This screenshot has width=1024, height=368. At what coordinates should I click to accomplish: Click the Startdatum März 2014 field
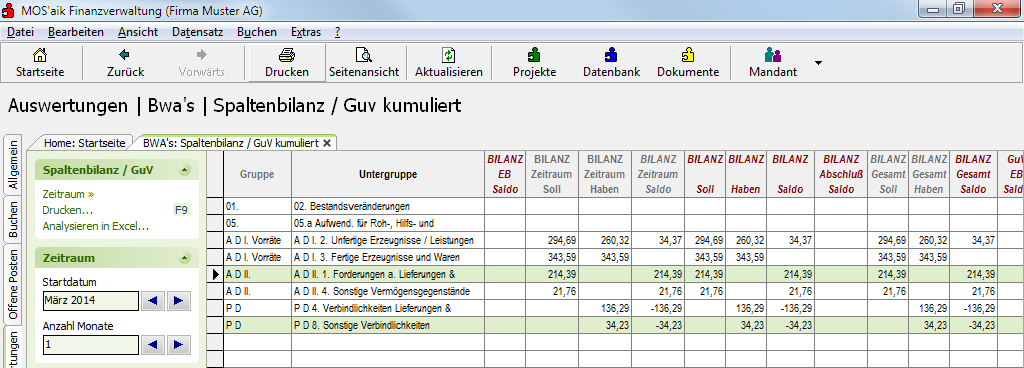(x=91, y=301)
